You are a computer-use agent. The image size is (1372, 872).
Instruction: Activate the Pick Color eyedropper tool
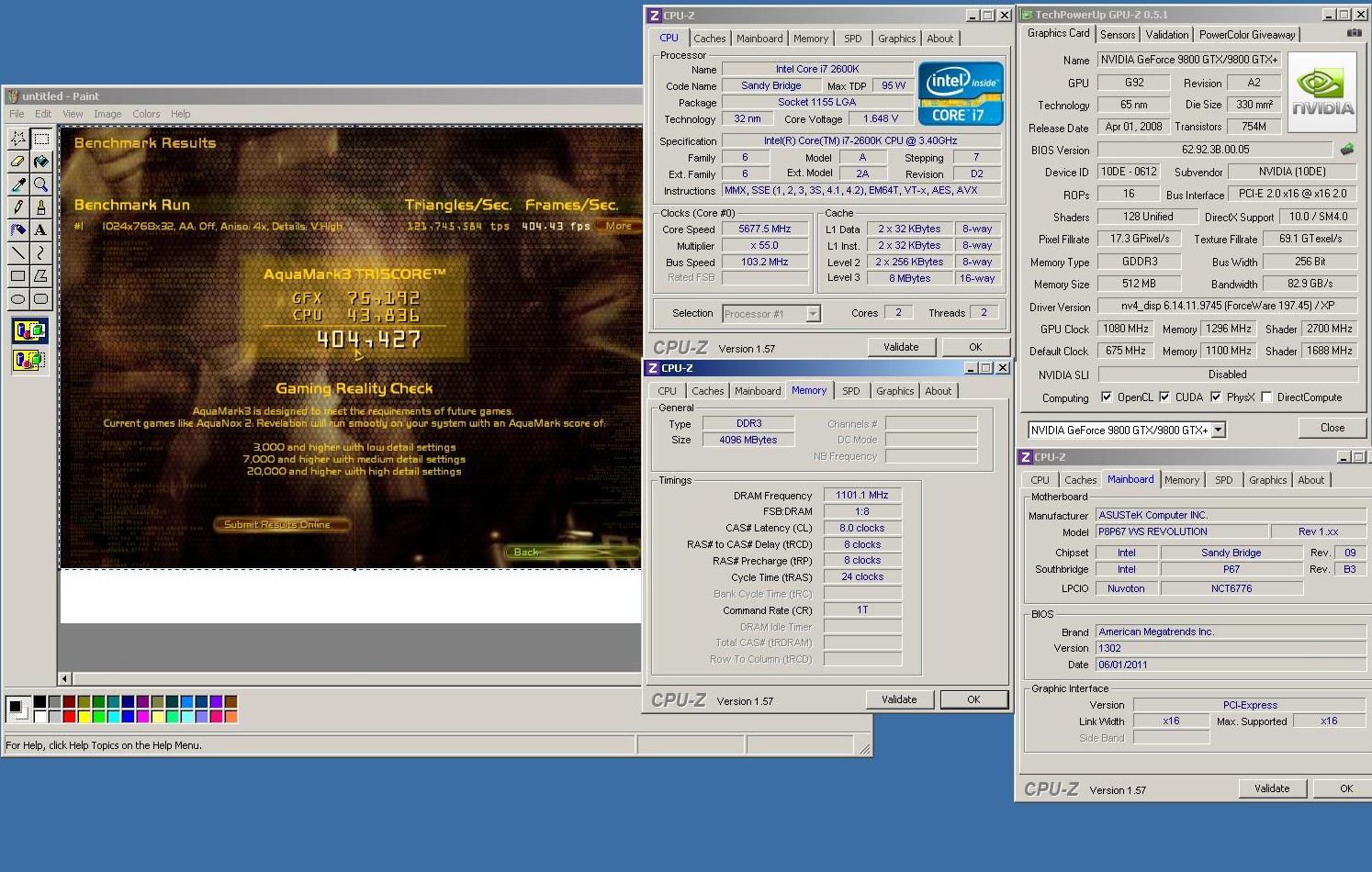[18, 184]
